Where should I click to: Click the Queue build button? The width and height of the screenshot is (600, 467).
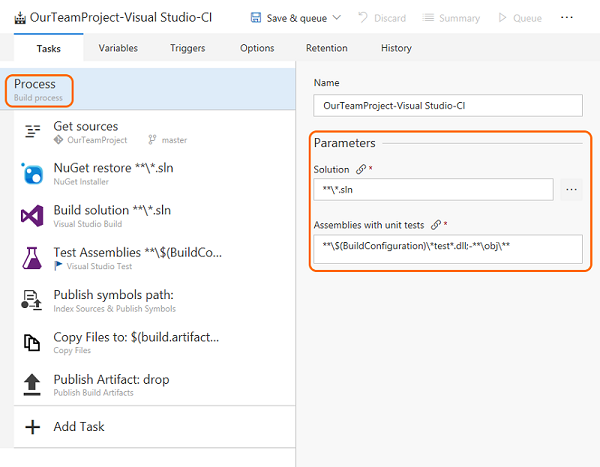tap(519, 18)
